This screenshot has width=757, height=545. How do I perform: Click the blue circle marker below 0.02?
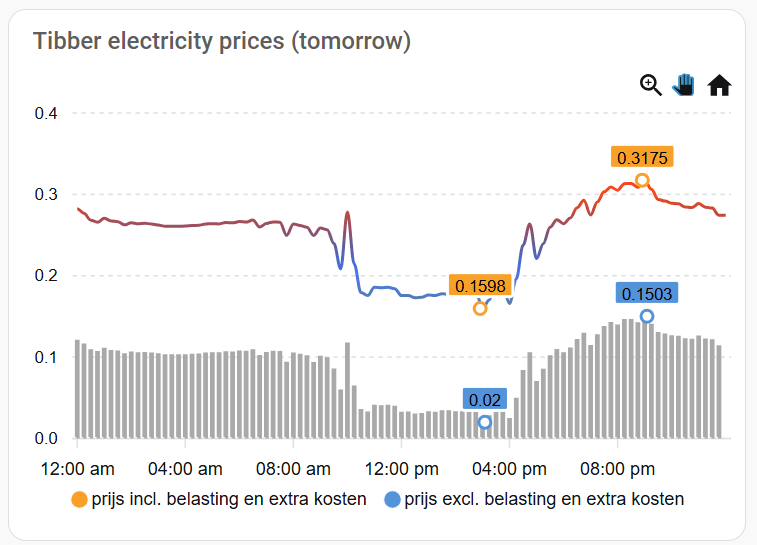[x=485, y=422]
